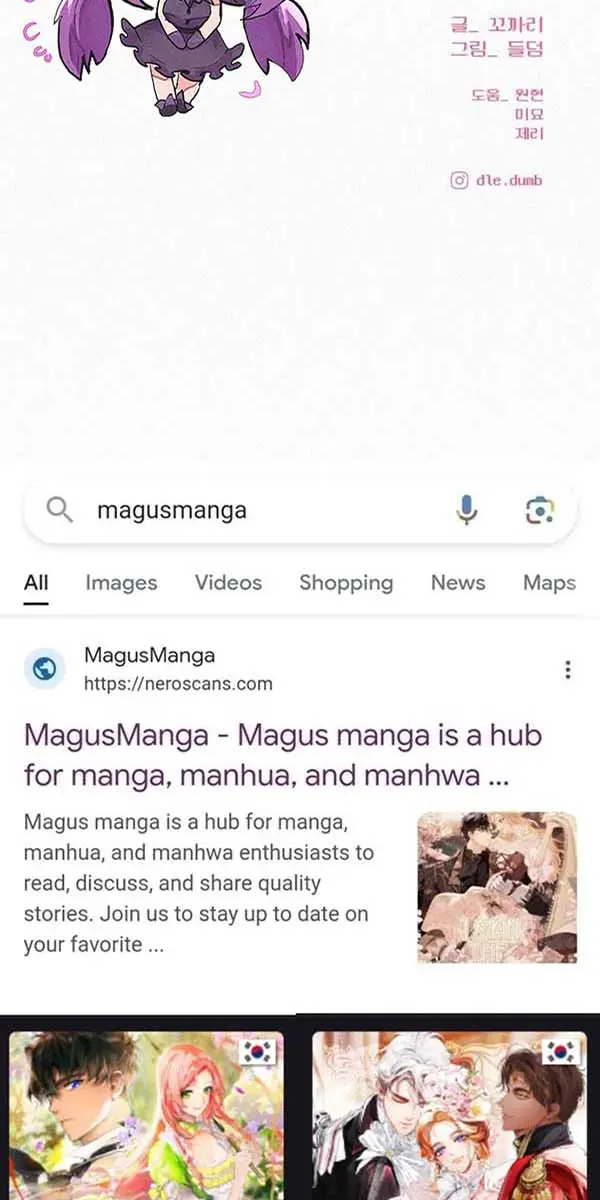Click Korean flag badge on left cover
The height and width of the screenshot is (1200, 600).
258,1053
